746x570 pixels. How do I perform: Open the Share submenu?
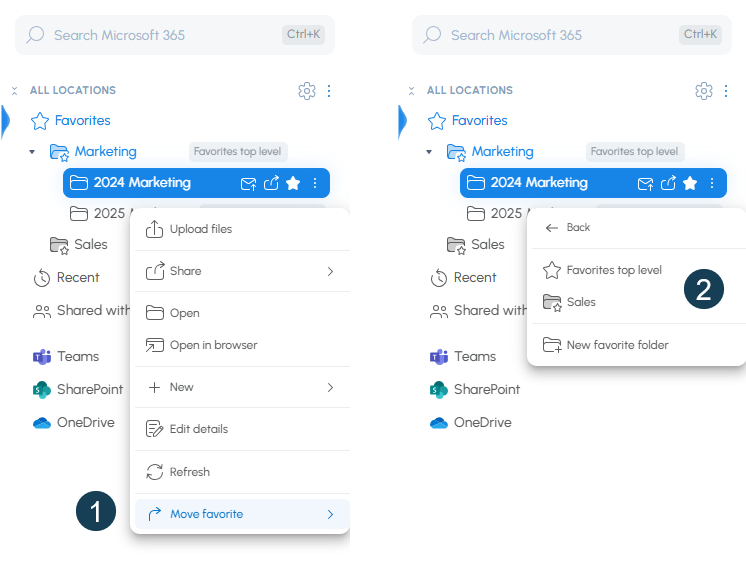click(x=242, y=271)
